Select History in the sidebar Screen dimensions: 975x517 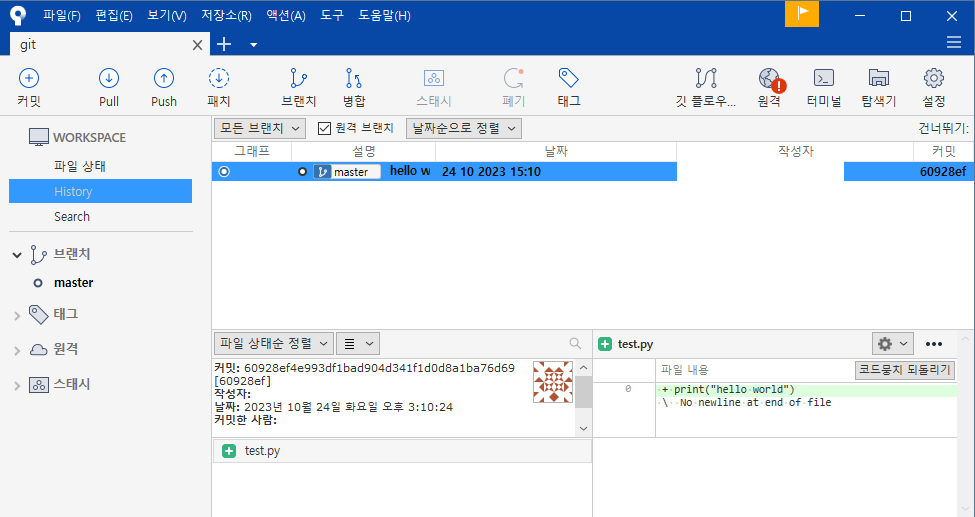[100, 192]
